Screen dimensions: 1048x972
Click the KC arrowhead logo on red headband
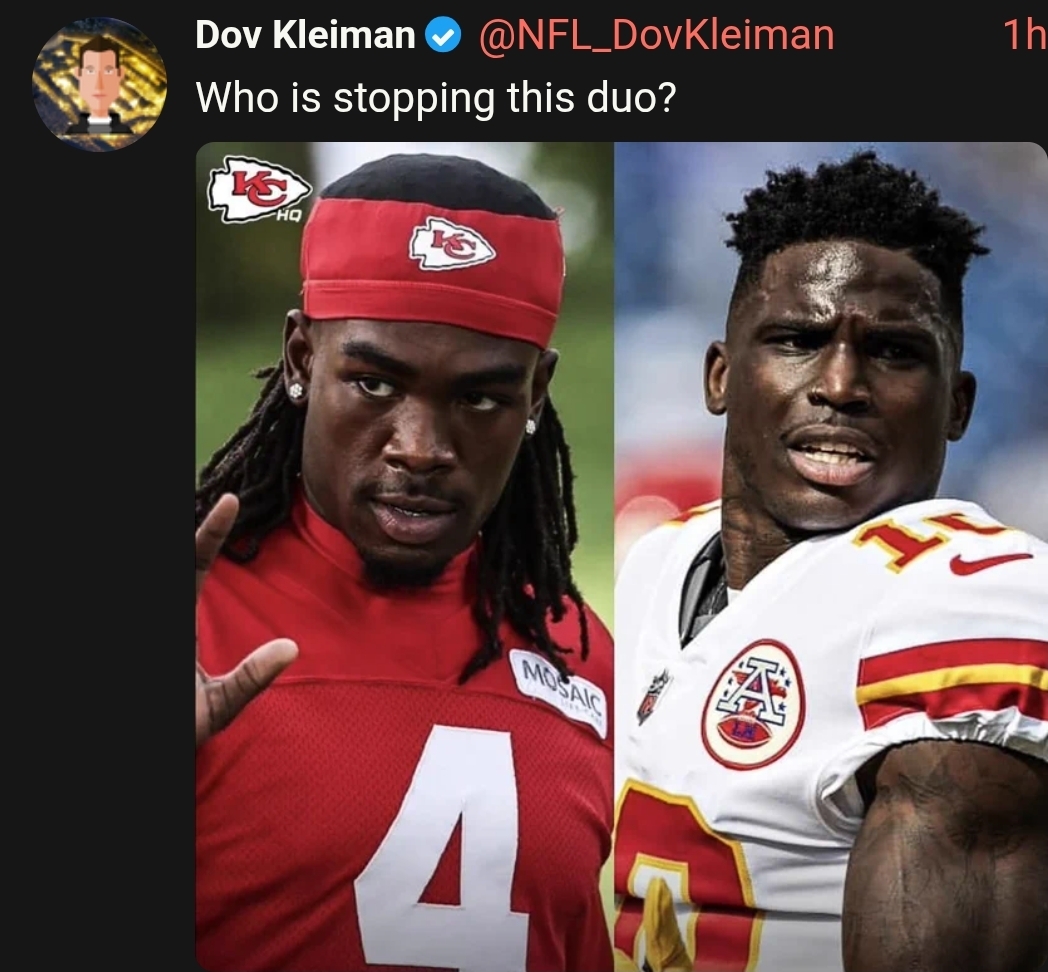[x=452, y=244]
